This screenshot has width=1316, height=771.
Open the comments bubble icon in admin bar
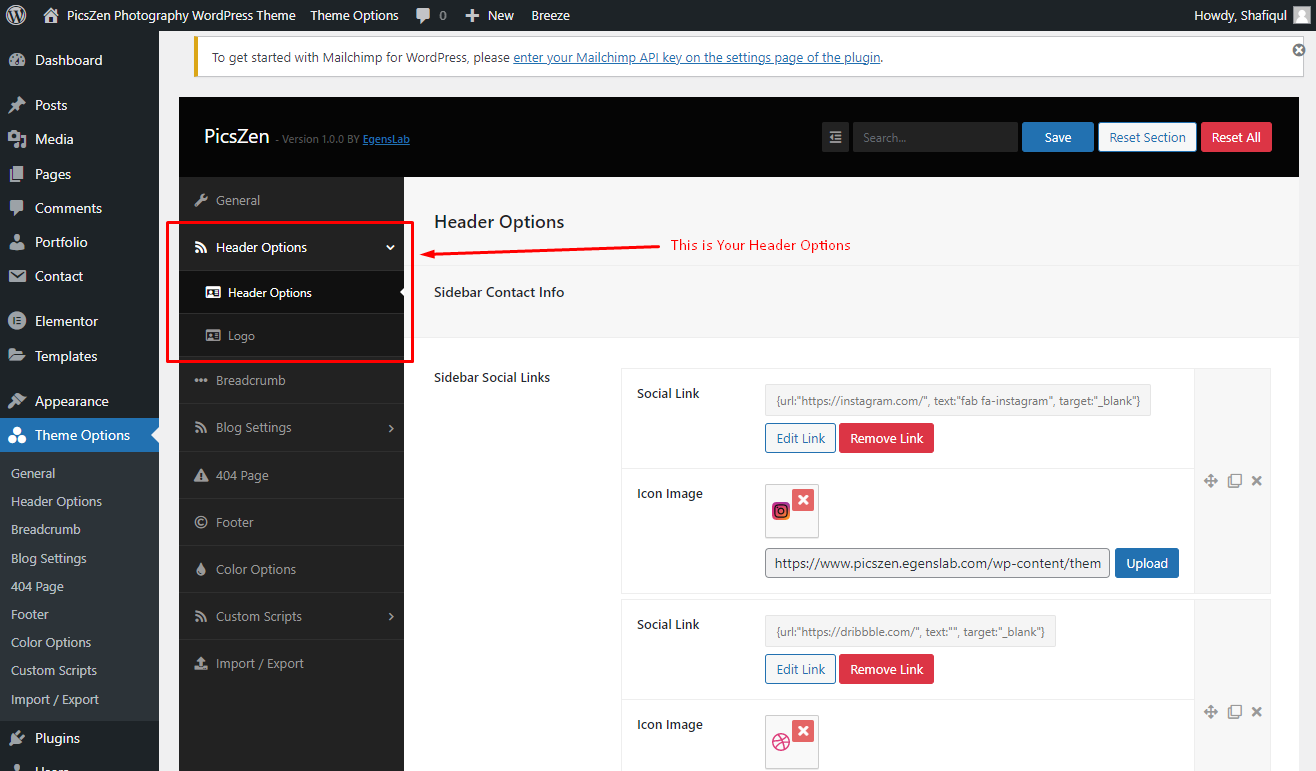click(x=423, y=15)
